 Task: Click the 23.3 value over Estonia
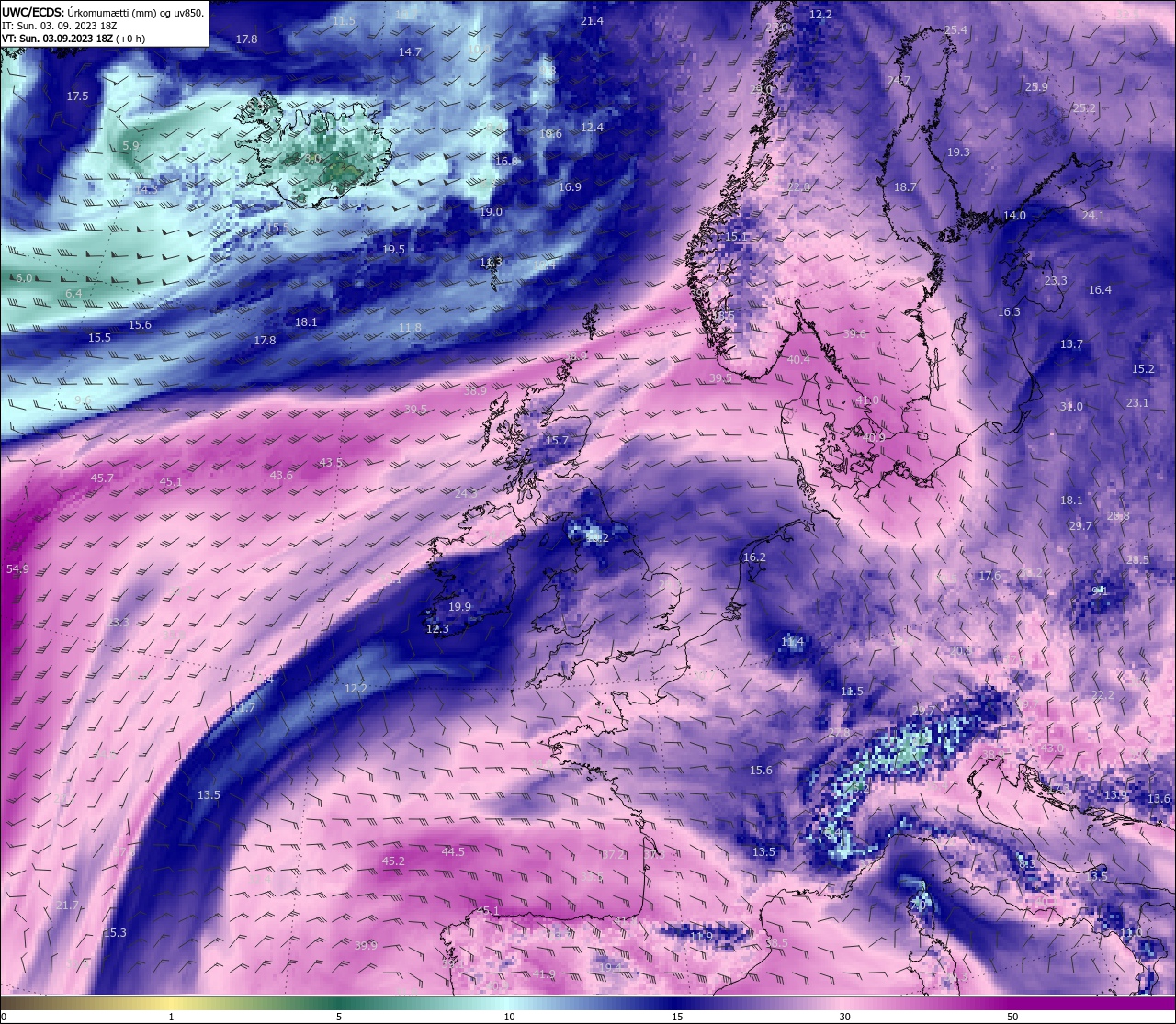(1056, 281)
